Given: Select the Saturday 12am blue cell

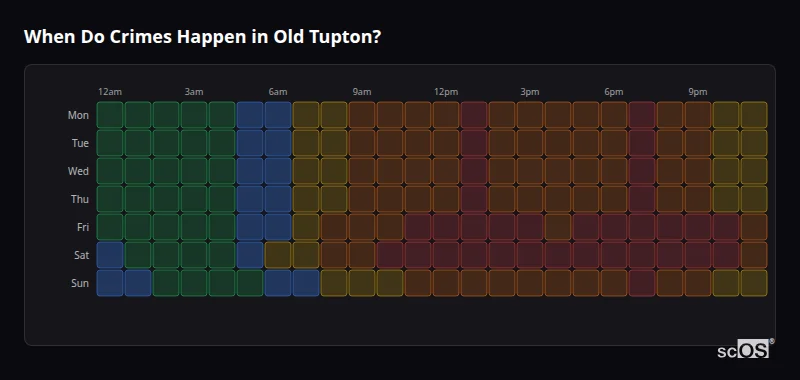Looking at the screenshot, I should pos(110,255).
